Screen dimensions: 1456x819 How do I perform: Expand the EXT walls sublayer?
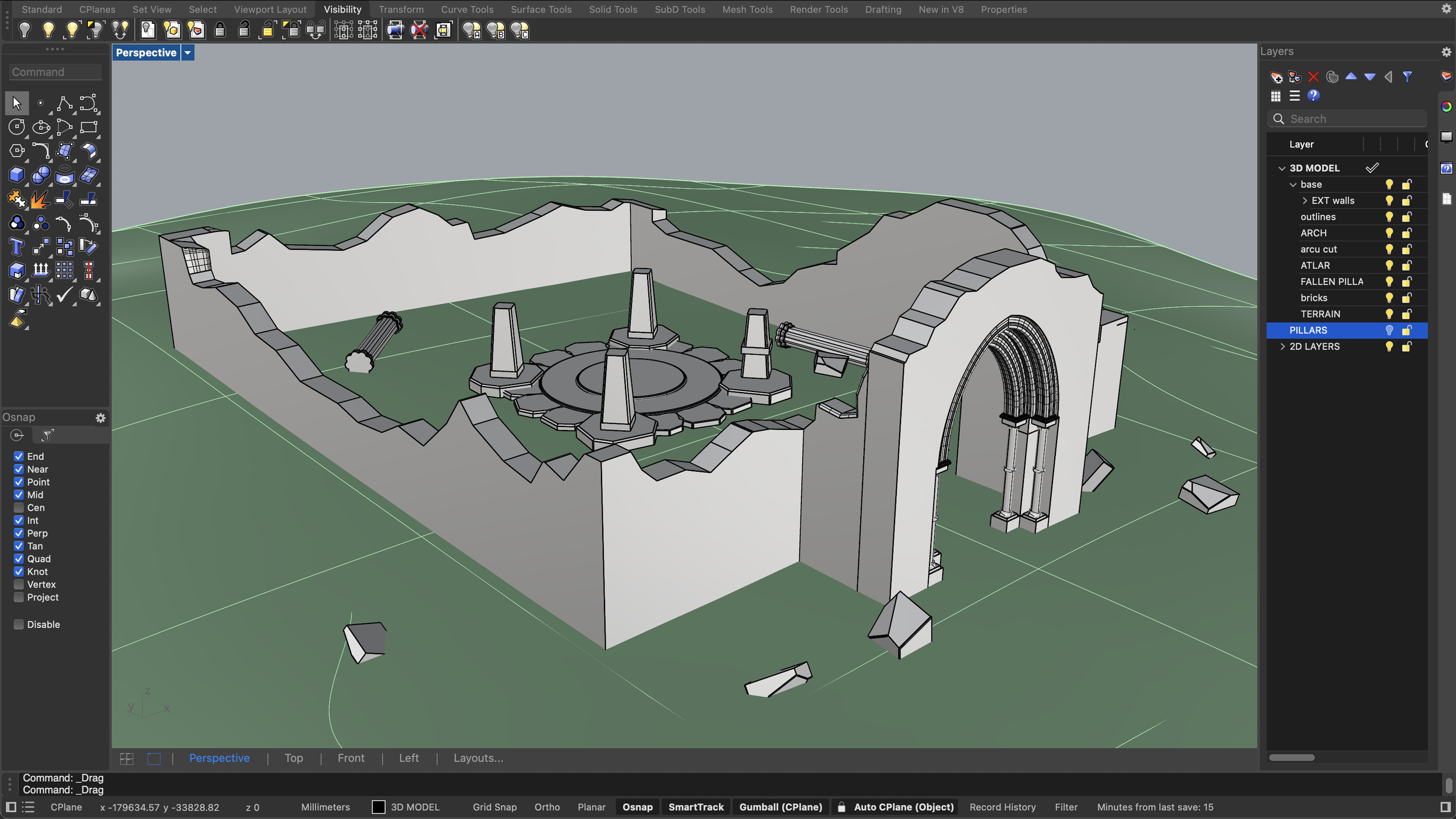(1305, 200)
